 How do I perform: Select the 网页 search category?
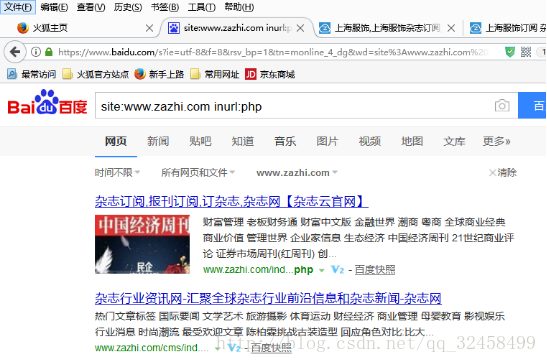pos(116,141)
